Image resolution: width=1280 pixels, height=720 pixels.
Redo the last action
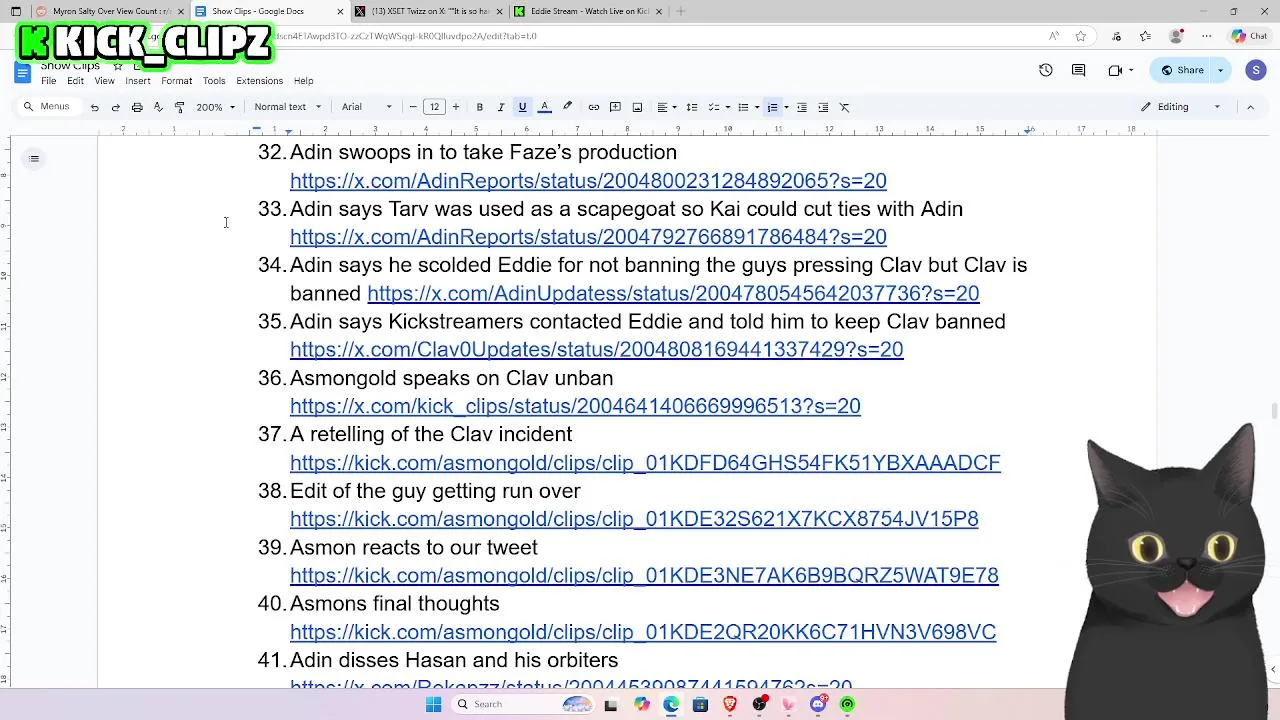[115, 107]
